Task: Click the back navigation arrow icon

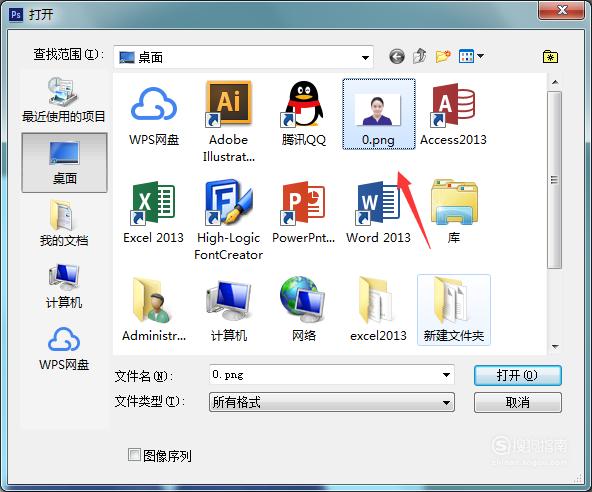Action: coord(397,57)
